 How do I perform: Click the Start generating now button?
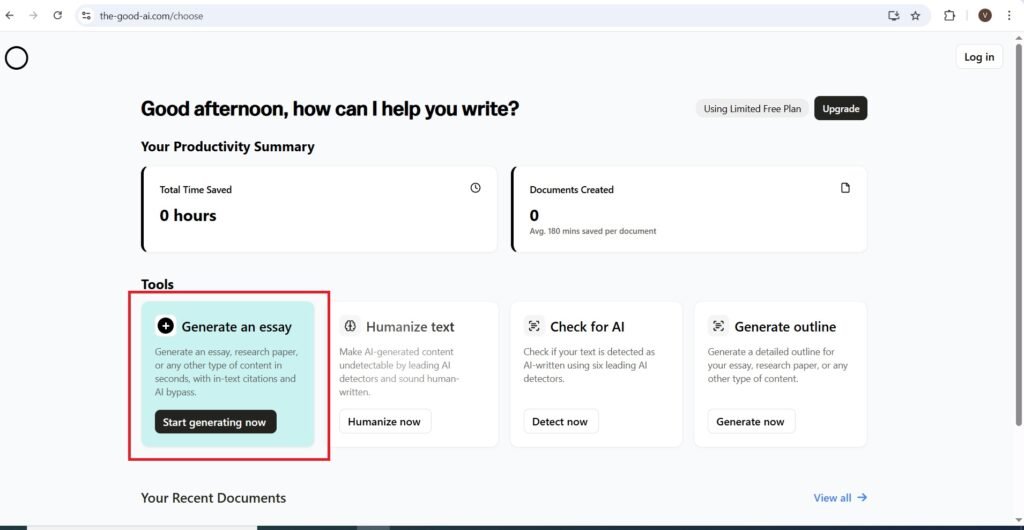click(x=215, y=422)
